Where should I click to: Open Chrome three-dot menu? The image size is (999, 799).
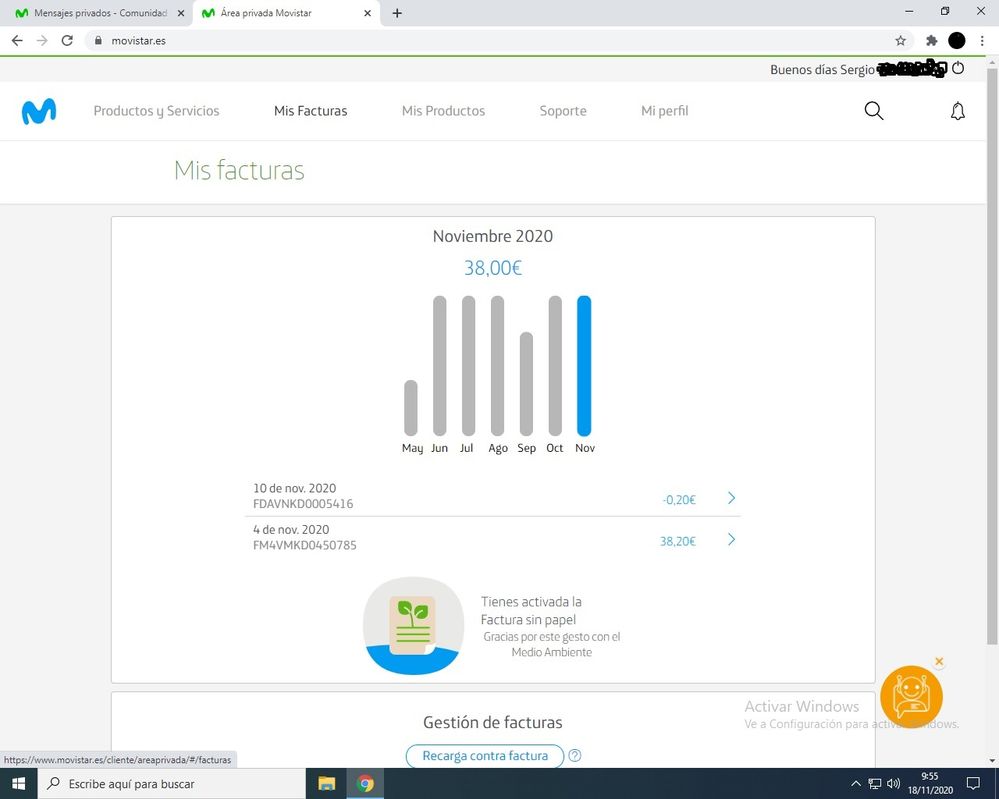tap(982, 41)
